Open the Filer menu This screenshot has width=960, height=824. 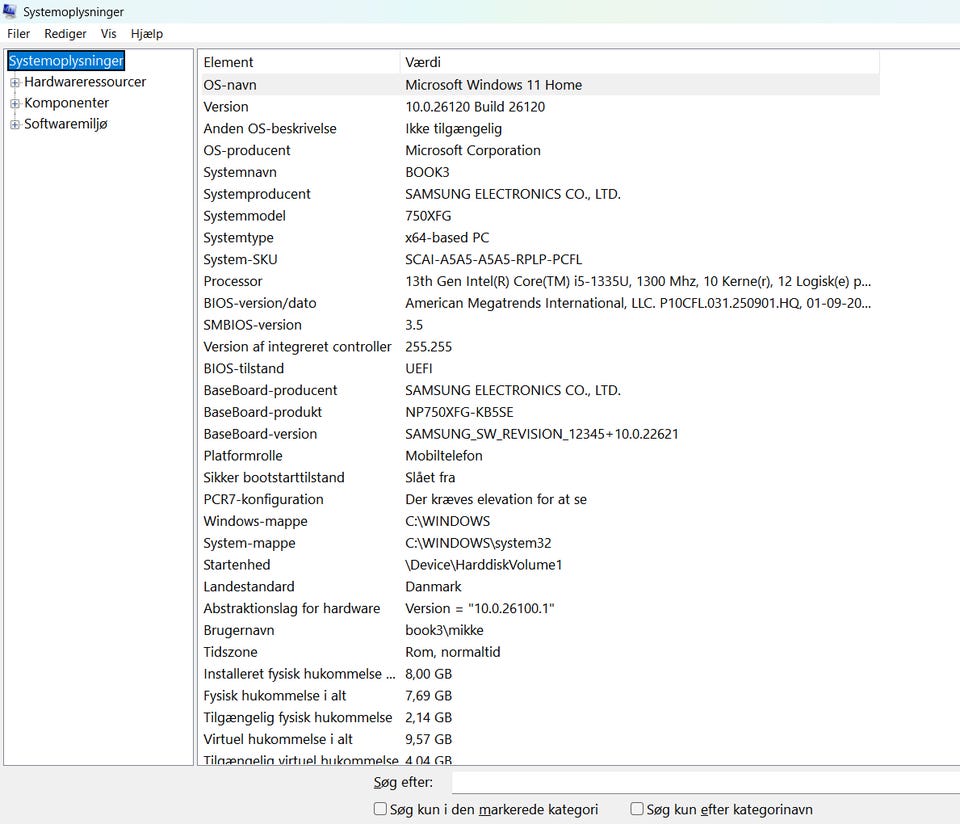click(x=18, y=34)
